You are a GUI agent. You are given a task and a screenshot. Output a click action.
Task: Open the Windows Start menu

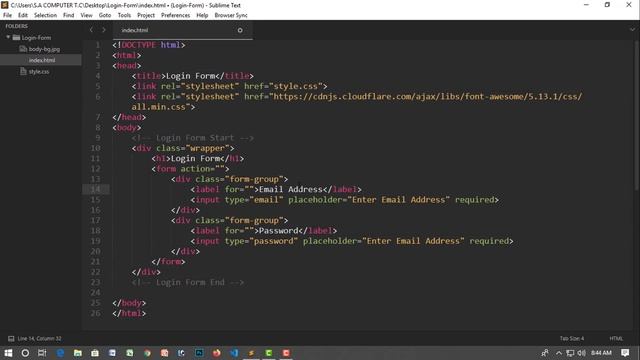(x=8, y=353)
